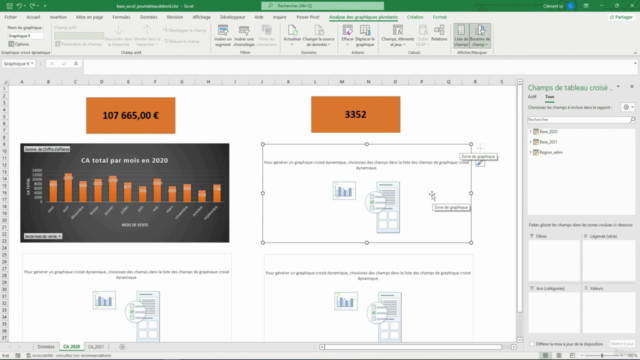Image resolution: width=640 pixels, height=360 pixels.
Task: Check Différer la mise à jour
Action: (x=532, y=344)
